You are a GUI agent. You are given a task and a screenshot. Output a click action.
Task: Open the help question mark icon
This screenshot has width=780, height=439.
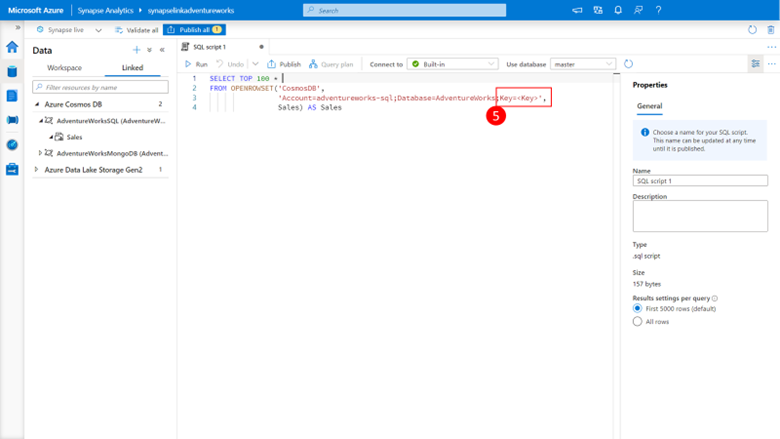(x=658, y=10)
